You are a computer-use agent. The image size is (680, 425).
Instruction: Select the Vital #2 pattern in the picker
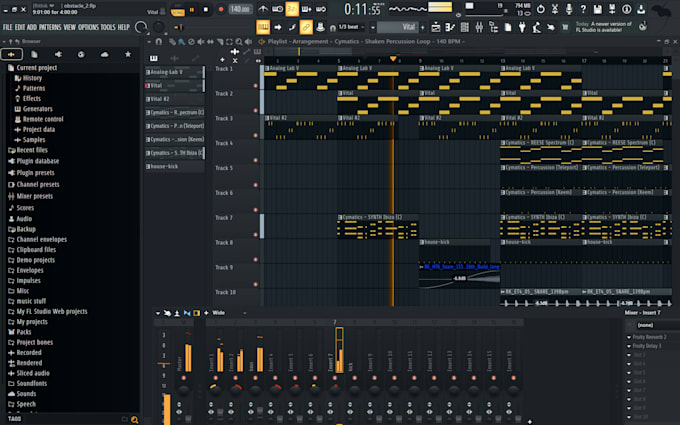point(174,99)
